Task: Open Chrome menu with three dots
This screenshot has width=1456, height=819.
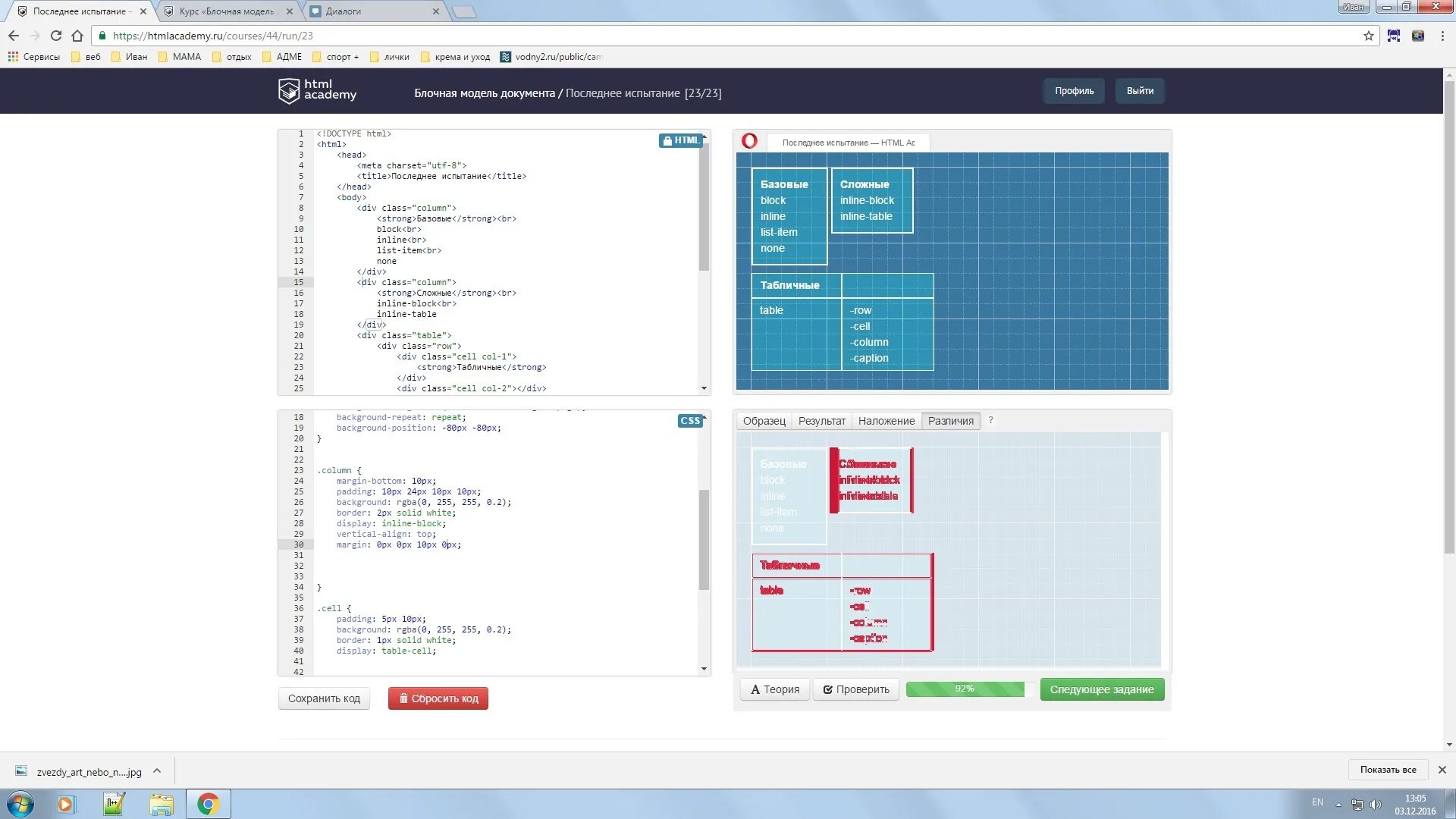Action: pyautogui.click(x=1442, y=36)
